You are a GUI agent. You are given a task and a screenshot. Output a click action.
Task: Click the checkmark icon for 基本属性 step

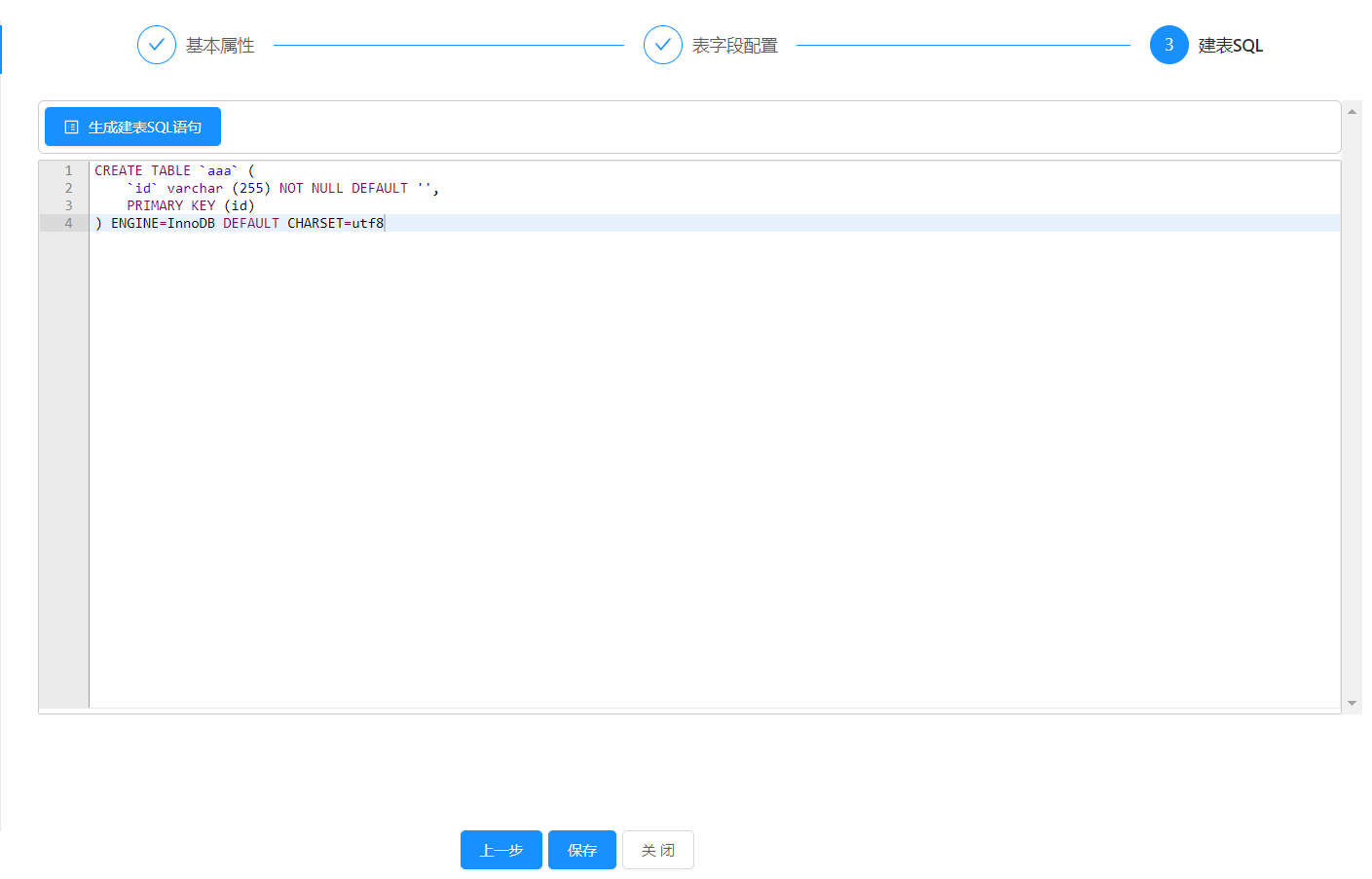click(x=156, y=45)
